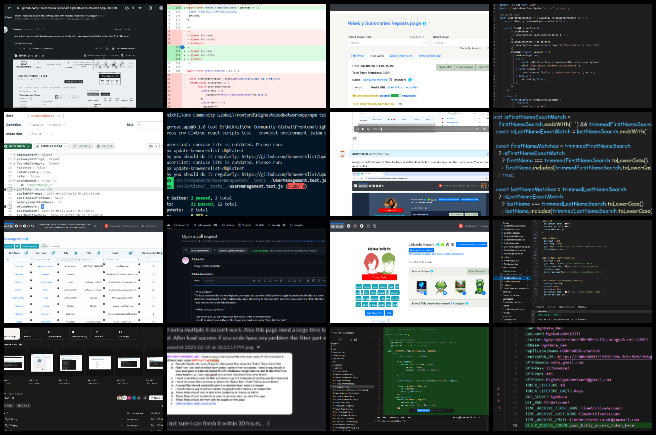Open the profile page thumbnail with badges
The image size is (656, 435).
(x=409, y=272)
